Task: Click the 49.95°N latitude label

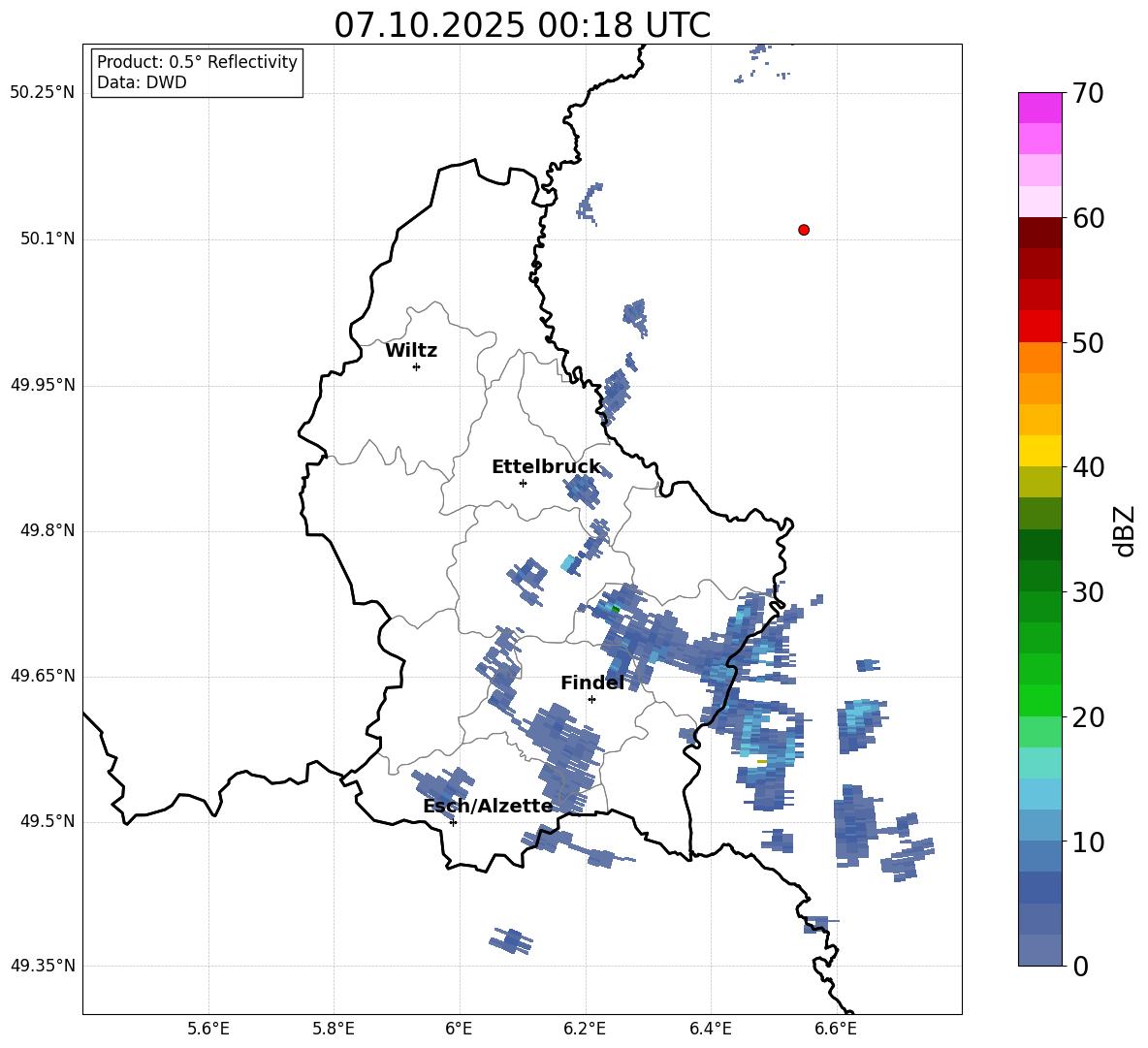Action: pyautogui.click(x=43, y=385)
